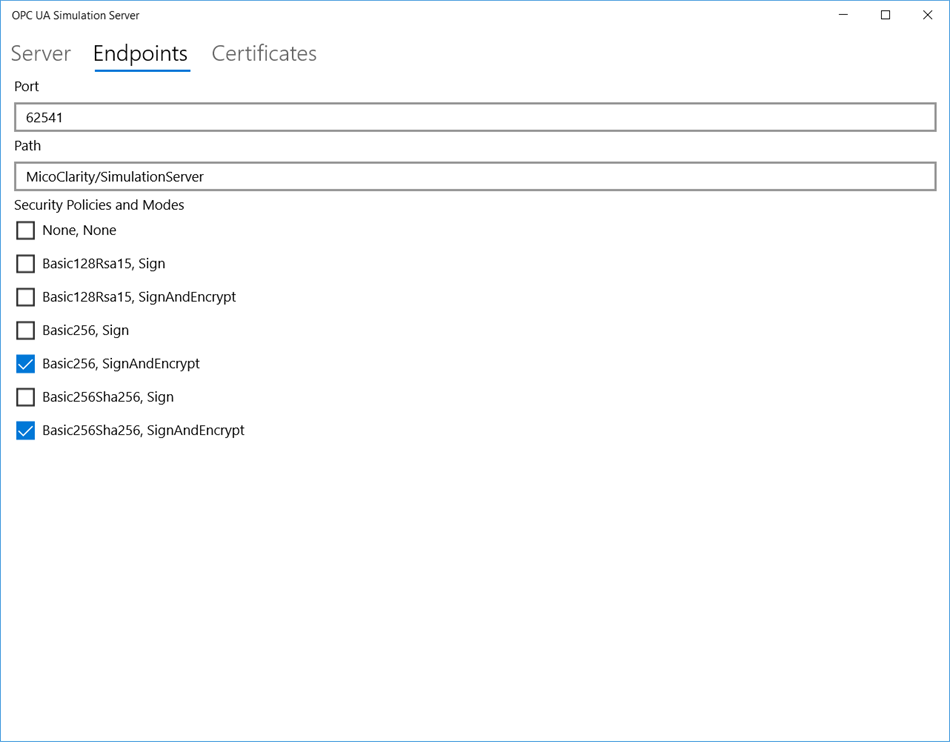Disable Basic256, SignAndEncrypt

25,364
